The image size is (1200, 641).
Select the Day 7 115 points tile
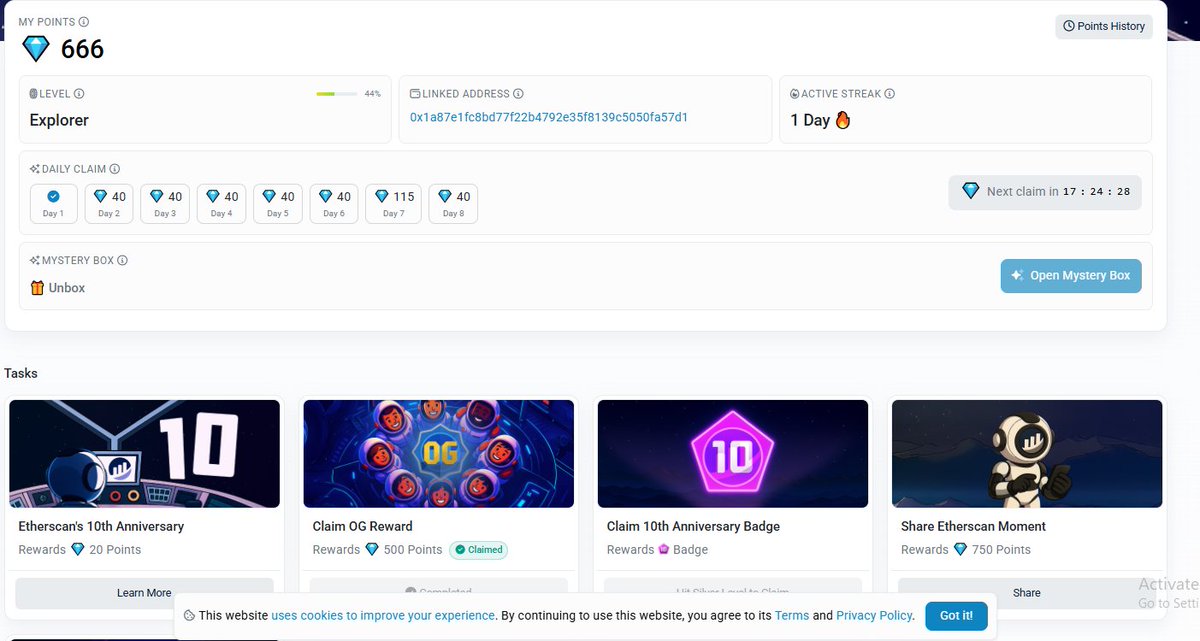393,204
